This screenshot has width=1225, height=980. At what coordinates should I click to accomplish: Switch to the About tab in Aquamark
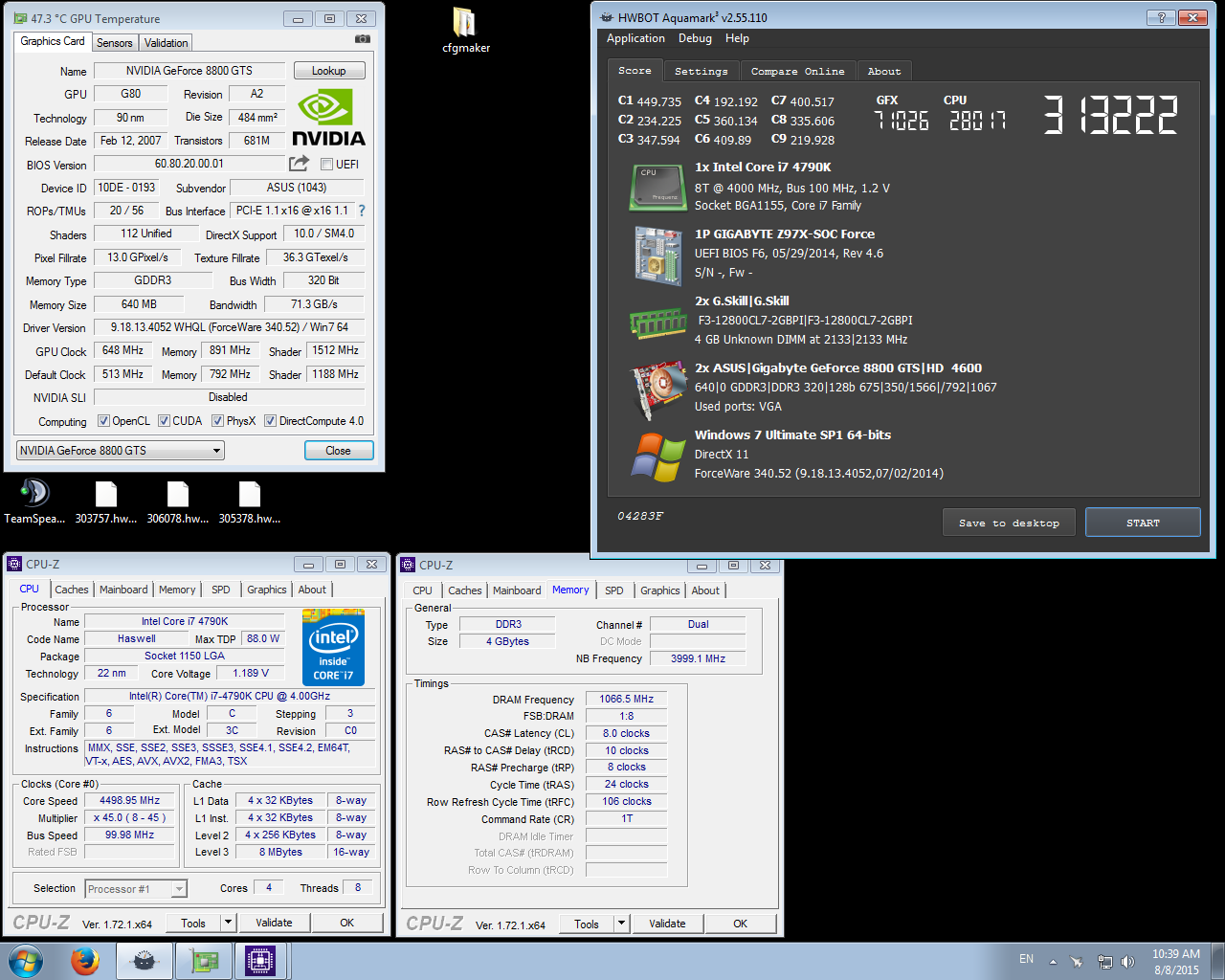(x=884, y=72)
